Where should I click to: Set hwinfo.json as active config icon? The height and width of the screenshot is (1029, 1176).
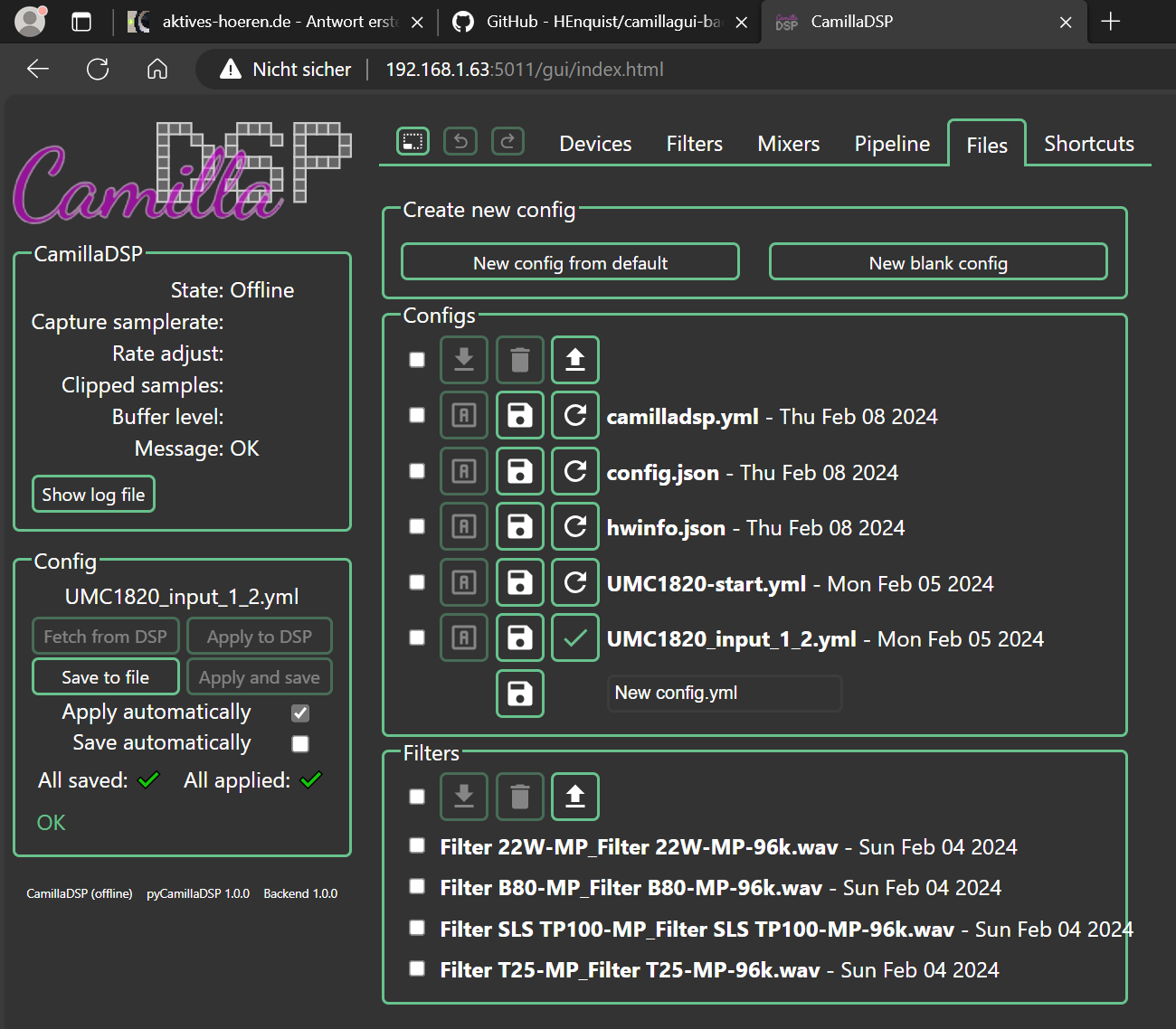tap(464, 526)
